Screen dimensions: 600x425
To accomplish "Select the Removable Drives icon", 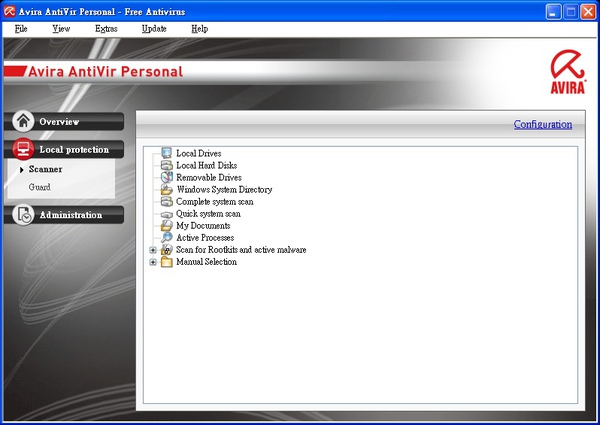I will click(x=167, y=177).
